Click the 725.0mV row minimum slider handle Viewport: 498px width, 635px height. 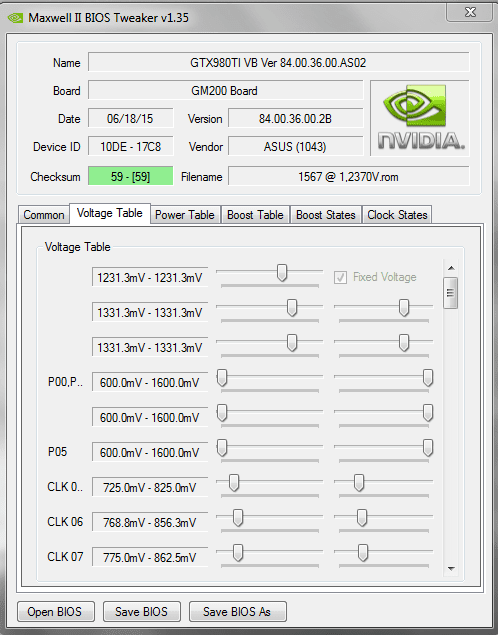pyautogui.click(x=234, y=483)
